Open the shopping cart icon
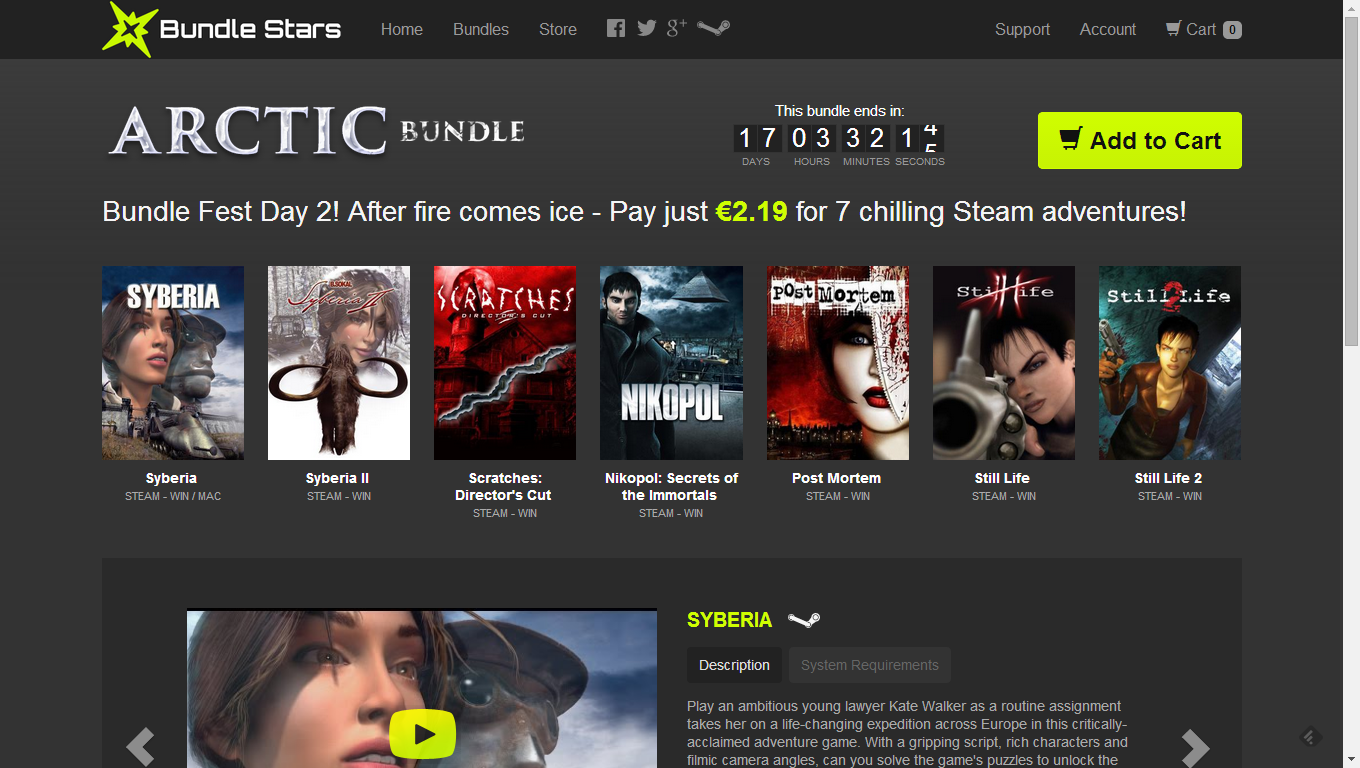 tap(1176, 28)
